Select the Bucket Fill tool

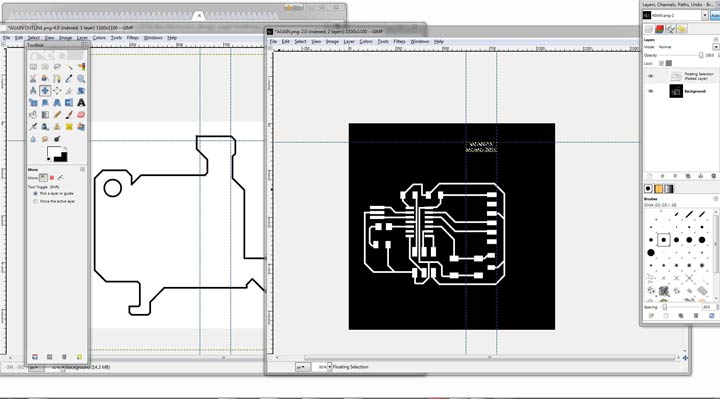[33, 115]
